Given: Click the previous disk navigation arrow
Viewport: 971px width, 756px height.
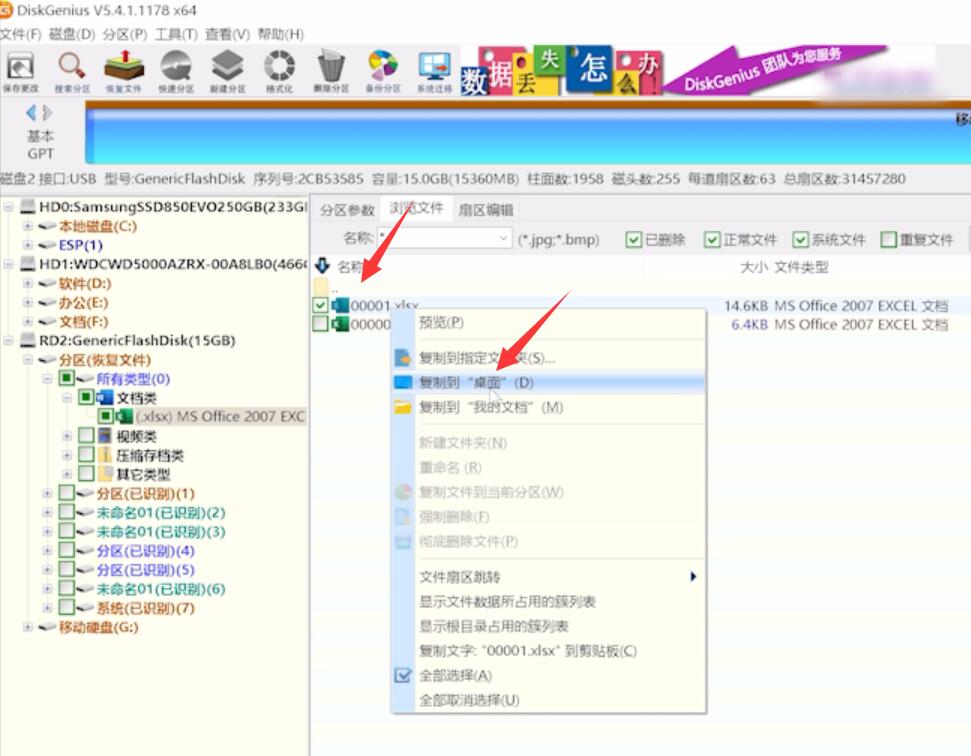Looking at the screenshot, I should point(30,113).
